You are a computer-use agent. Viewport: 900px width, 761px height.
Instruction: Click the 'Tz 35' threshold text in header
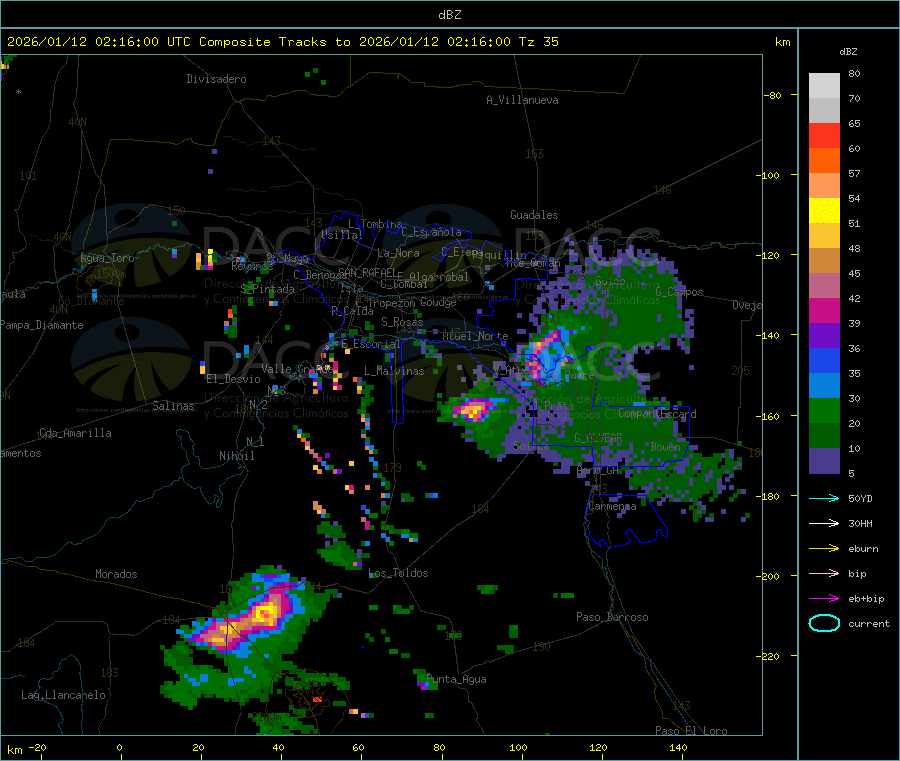coord(538,42)
